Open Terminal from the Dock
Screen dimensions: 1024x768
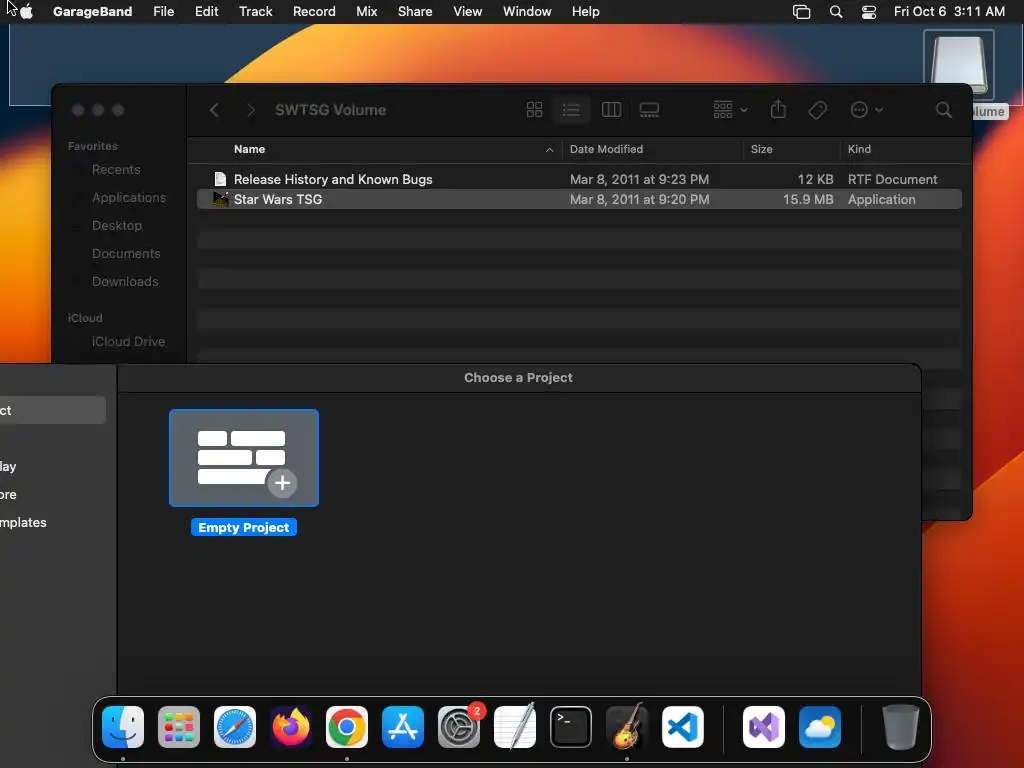point(571,727)
